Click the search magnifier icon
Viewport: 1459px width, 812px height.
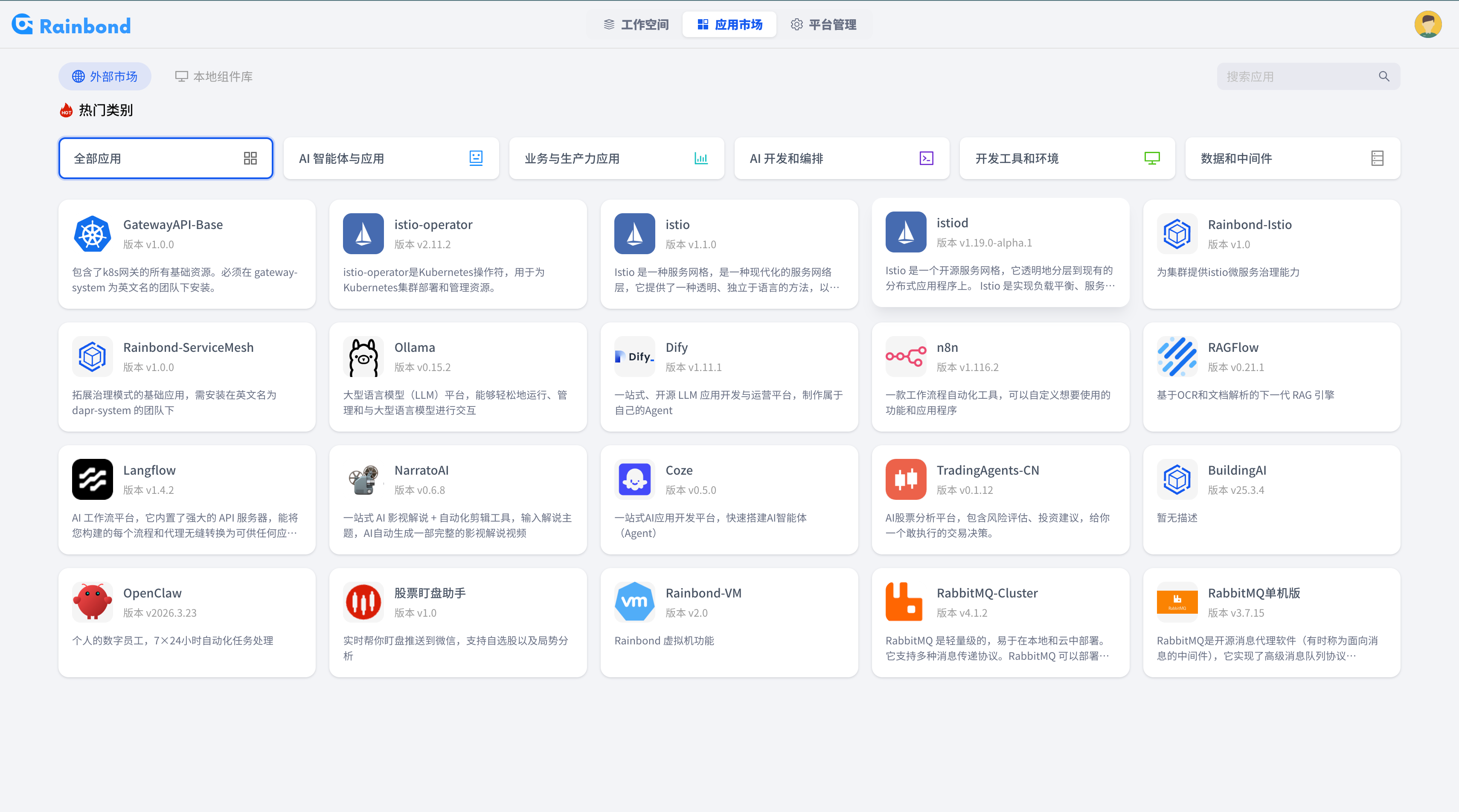1383,76
